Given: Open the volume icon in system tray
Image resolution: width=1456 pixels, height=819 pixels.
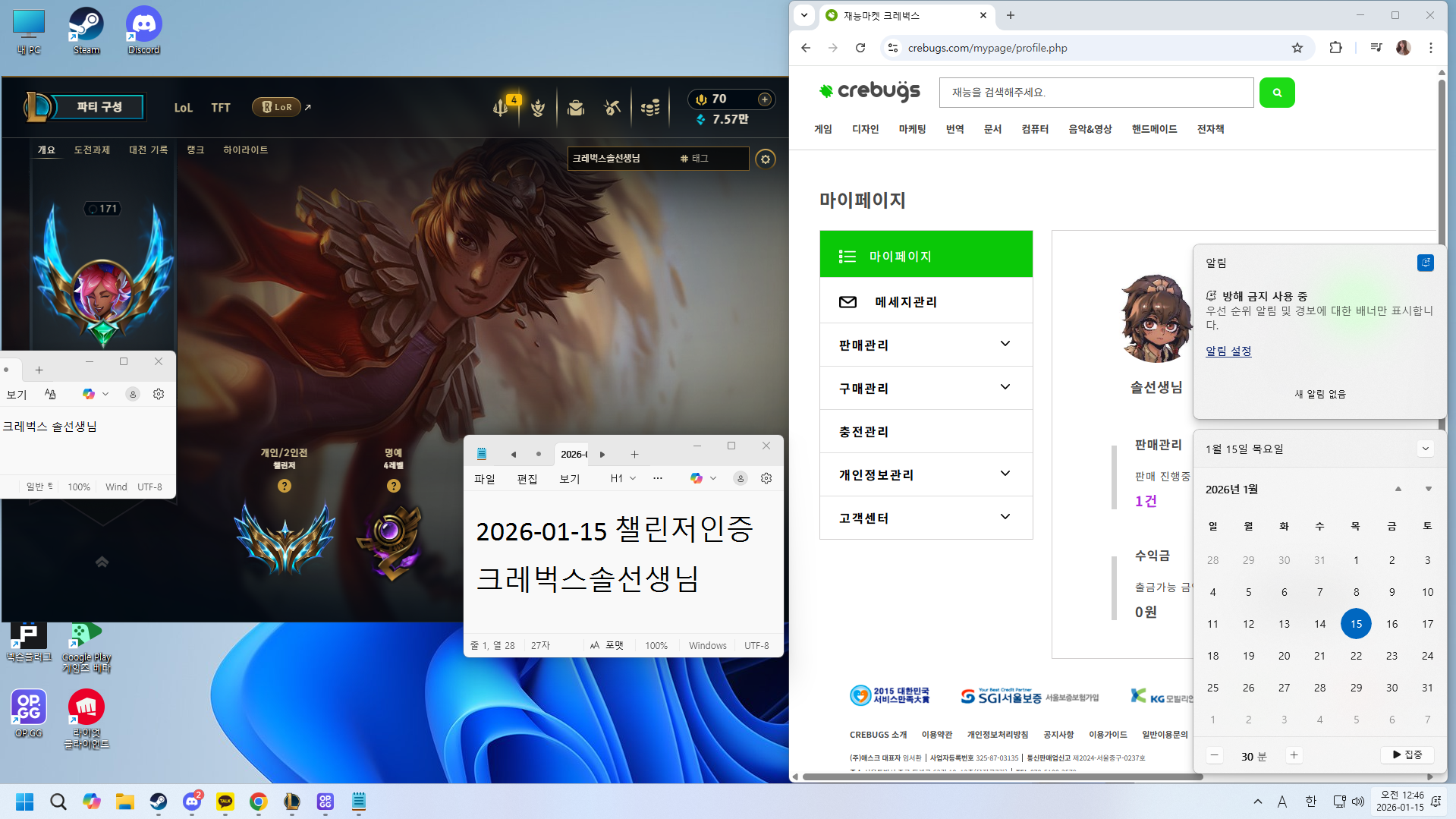Looking at the screenshot, I should (x=1358, y=802).
